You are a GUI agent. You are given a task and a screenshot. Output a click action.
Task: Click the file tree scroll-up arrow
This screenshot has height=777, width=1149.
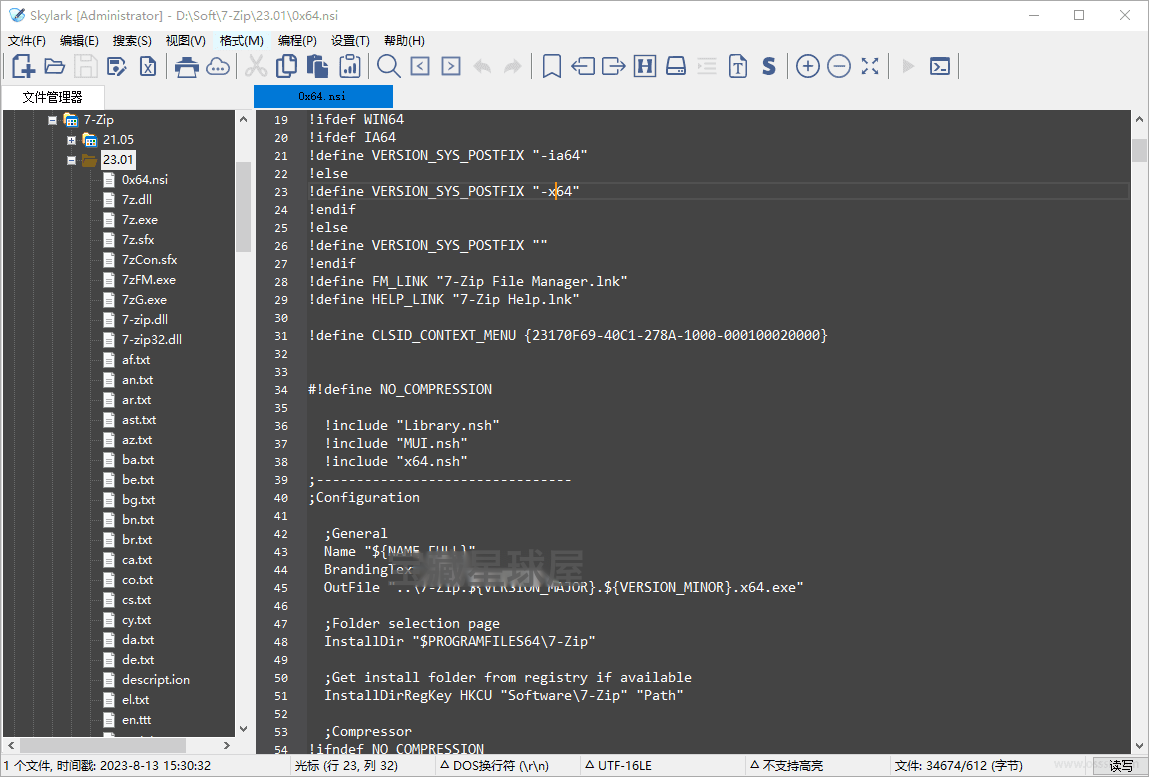coord(243,119)
